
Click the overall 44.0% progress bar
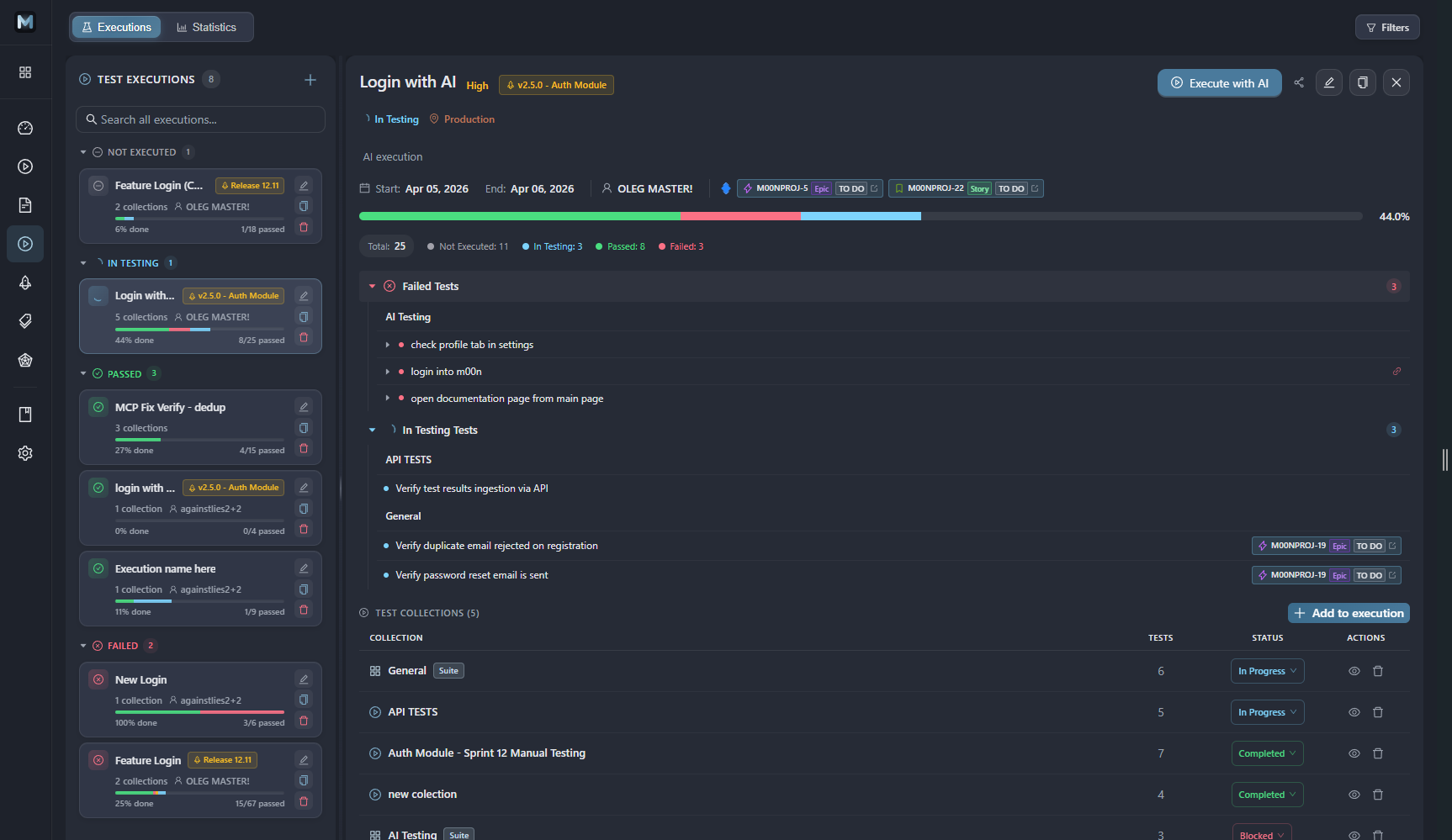click(861, 216)
